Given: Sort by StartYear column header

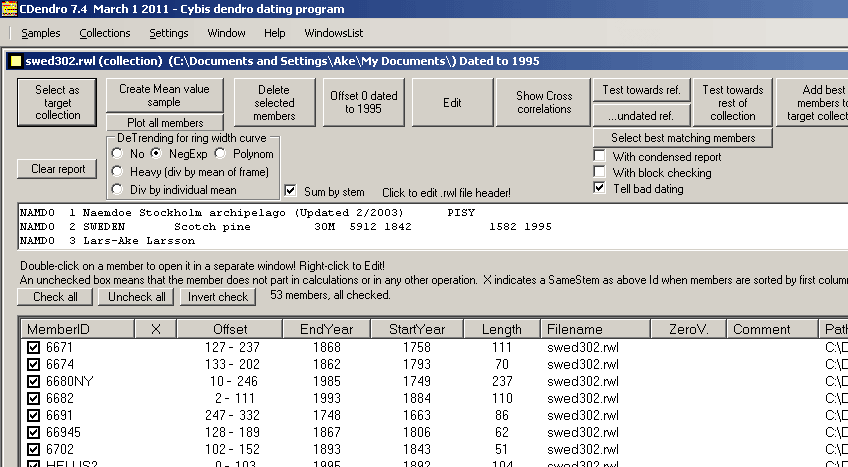Looking at the screenshot, I should [417, 329].
